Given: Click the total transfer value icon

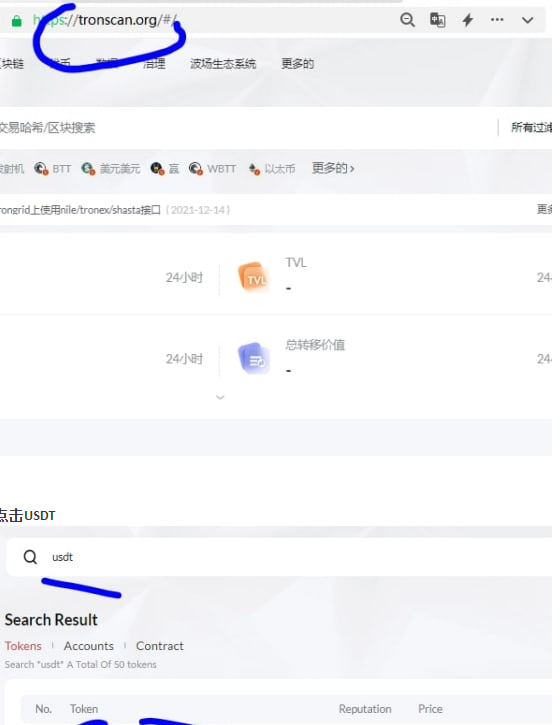Looking at the screenshot, I should point(253,358).
